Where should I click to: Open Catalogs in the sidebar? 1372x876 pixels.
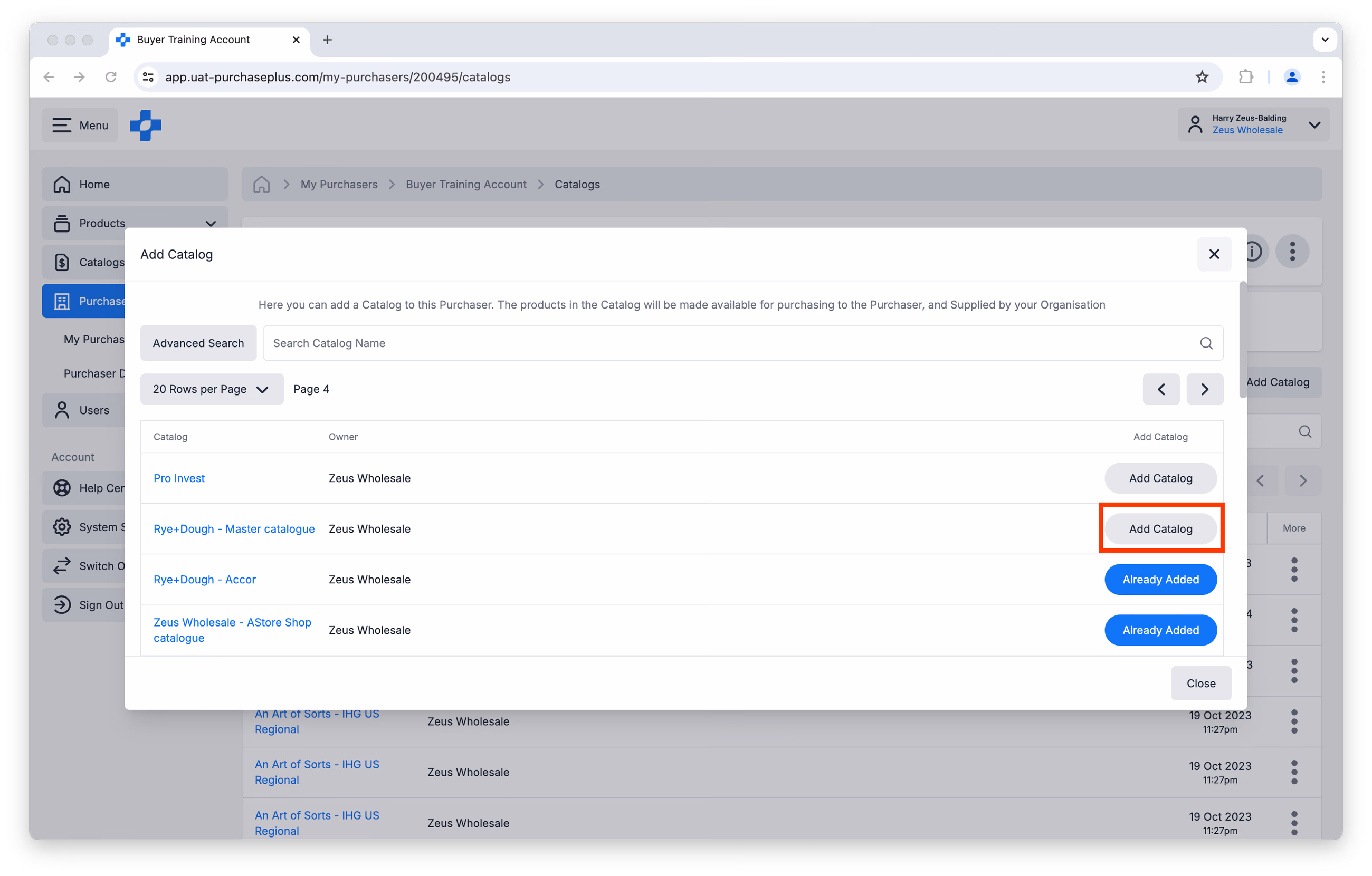click(x=84, y=262)
